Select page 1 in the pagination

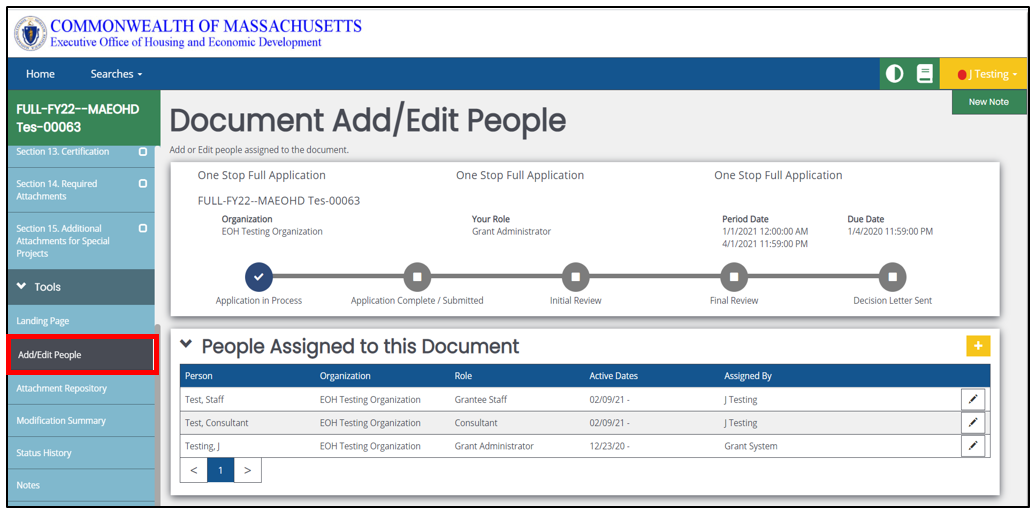(x=220, y=470)
